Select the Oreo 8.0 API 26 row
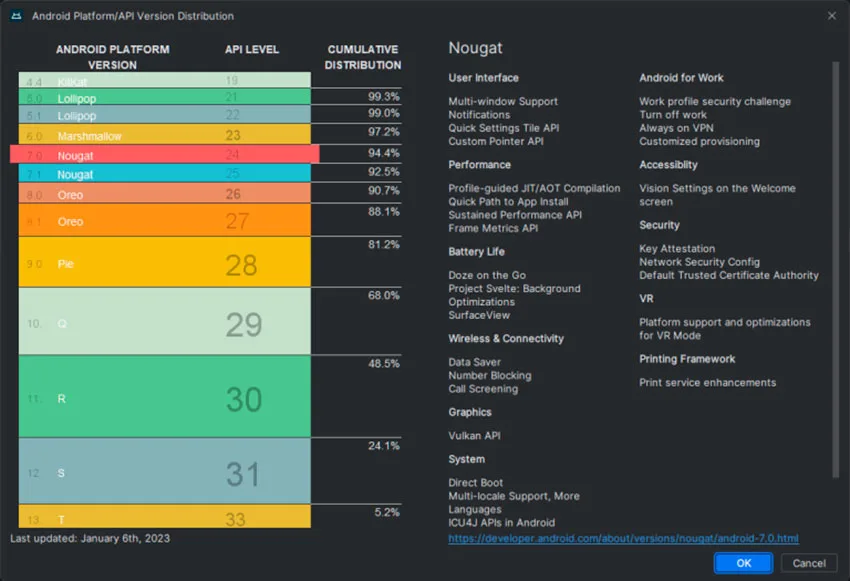850x581 pixels. [165, 193]
